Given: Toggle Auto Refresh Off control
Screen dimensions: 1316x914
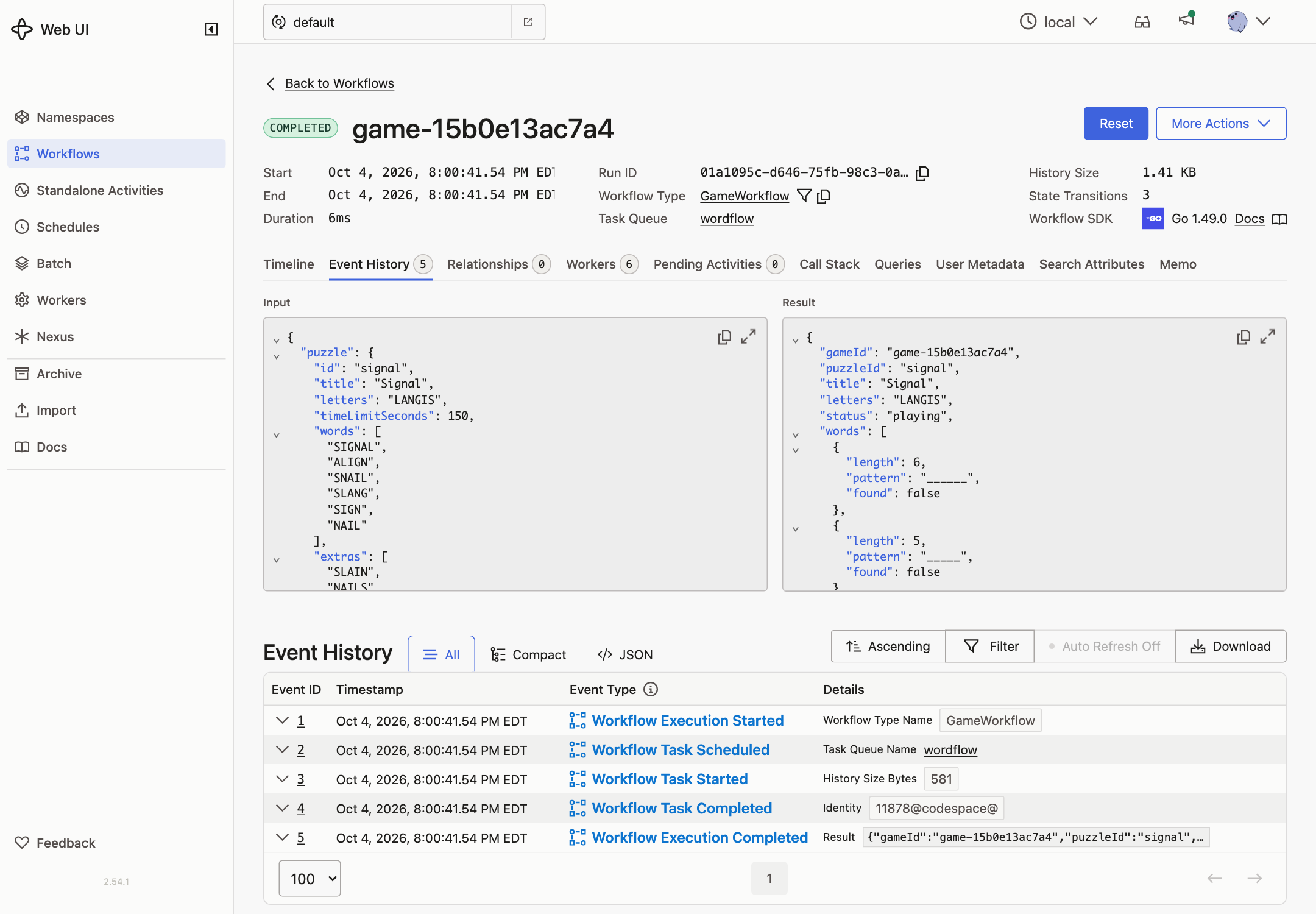Looking at the screenshot, I should (x=1105, y=646).
